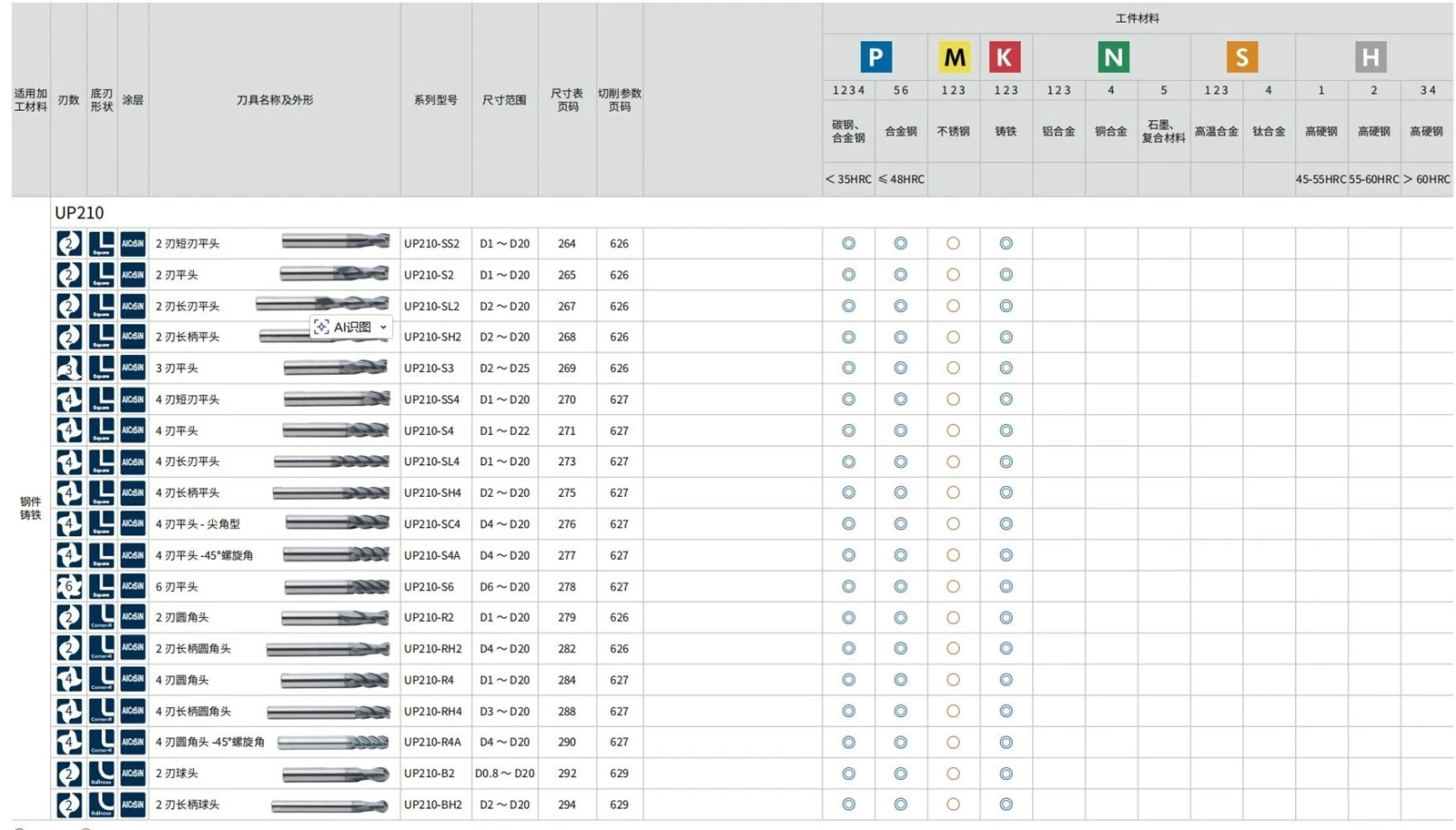Click the gray H material group icon

click(1370, 57)
